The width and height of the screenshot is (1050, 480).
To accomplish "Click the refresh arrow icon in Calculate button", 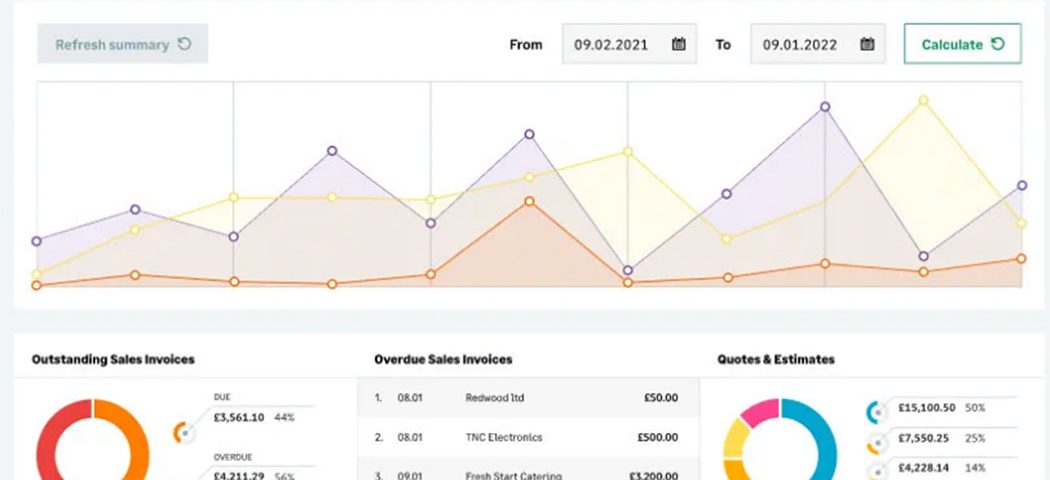I will [998, 44].
